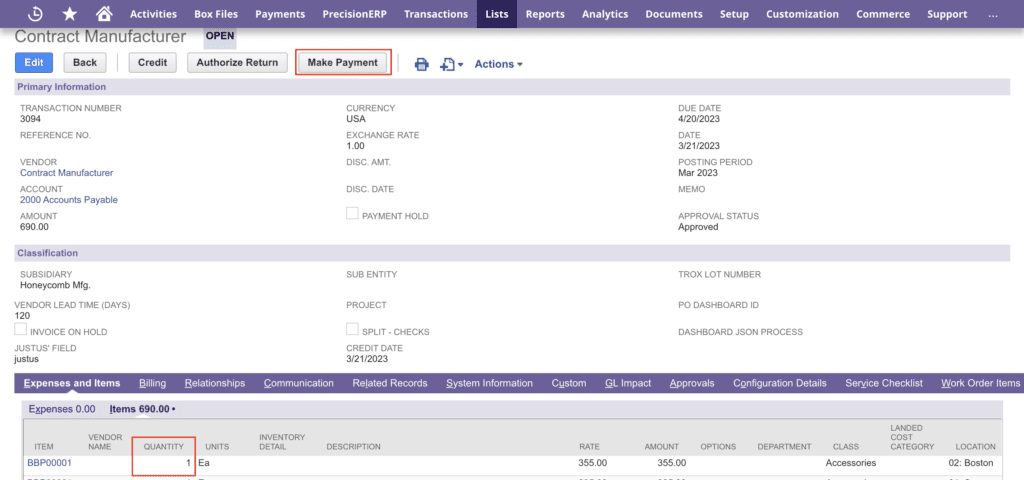The image size is (1024, 480).
Task: Open the overflow menu with three dots
Action: (x=992, y=14)
